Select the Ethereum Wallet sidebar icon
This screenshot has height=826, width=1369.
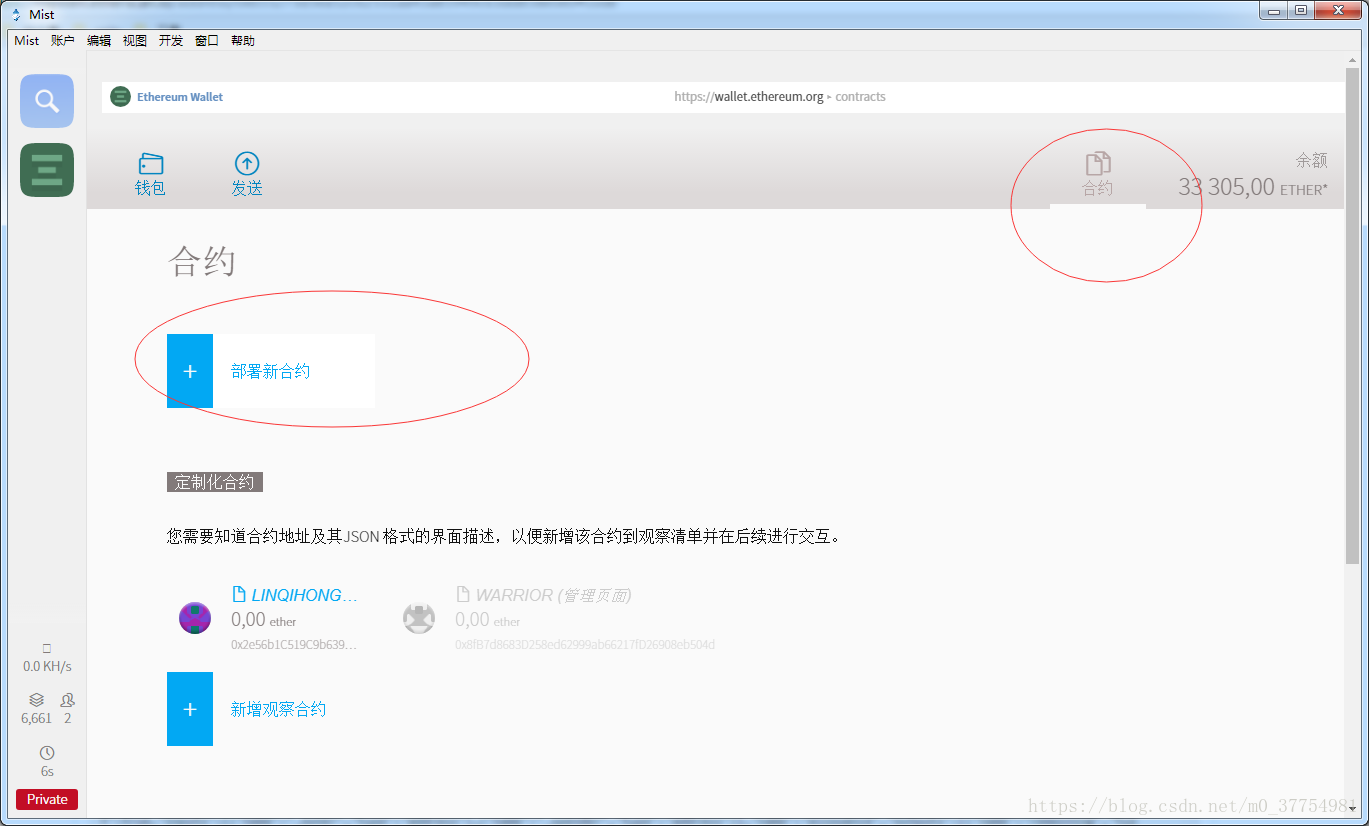pos(47,170)
